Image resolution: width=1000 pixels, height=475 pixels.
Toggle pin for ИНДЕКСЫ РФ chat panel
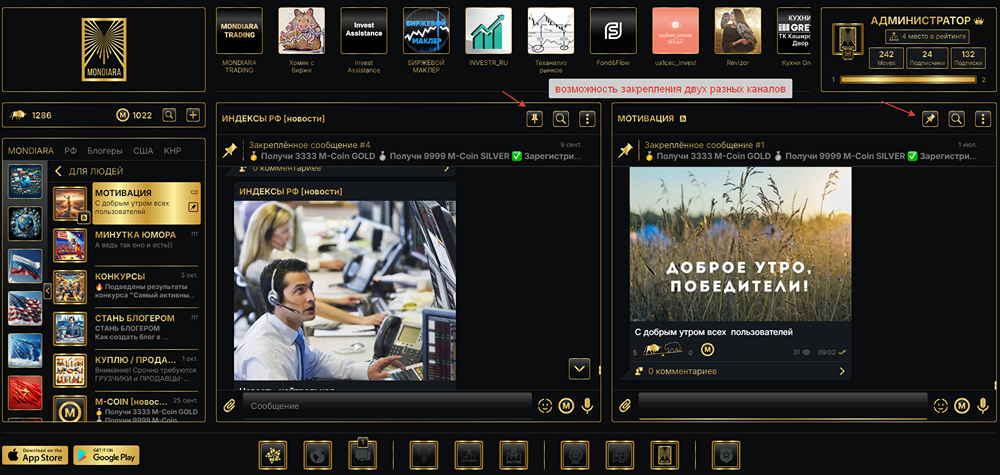click(534, 119)
